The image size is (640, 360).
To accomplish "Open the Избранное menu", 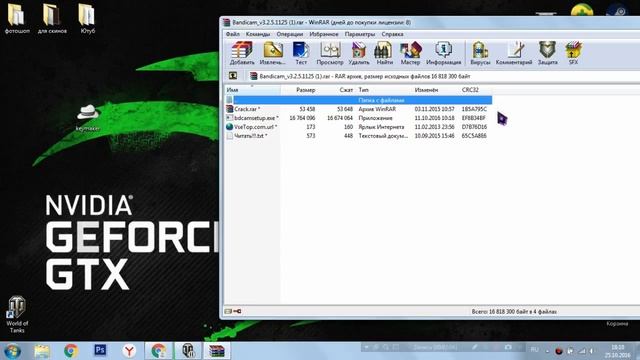I will click(x=324, y=34).
